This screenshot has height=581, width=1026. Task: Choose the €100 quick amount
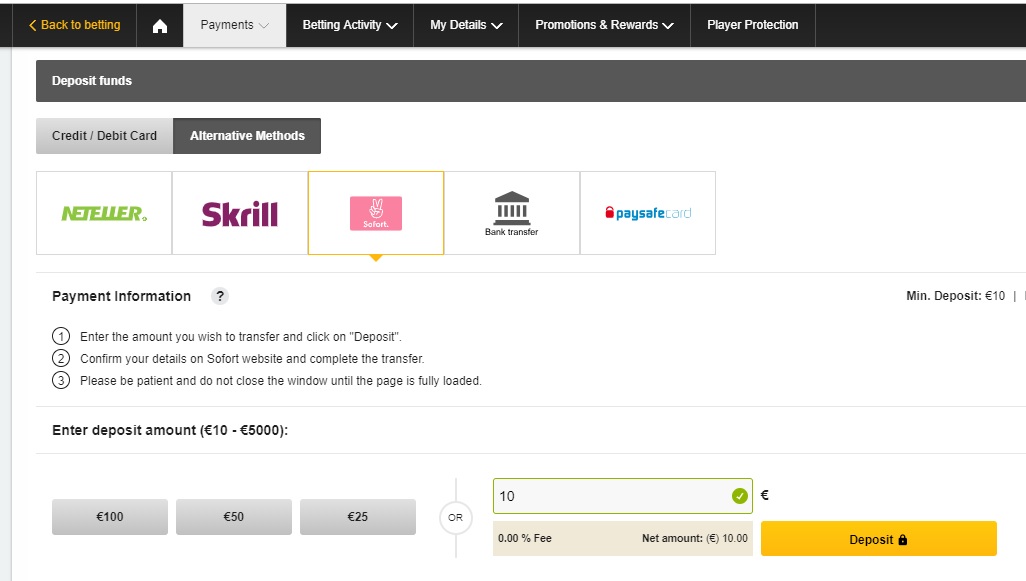point(110,517)
